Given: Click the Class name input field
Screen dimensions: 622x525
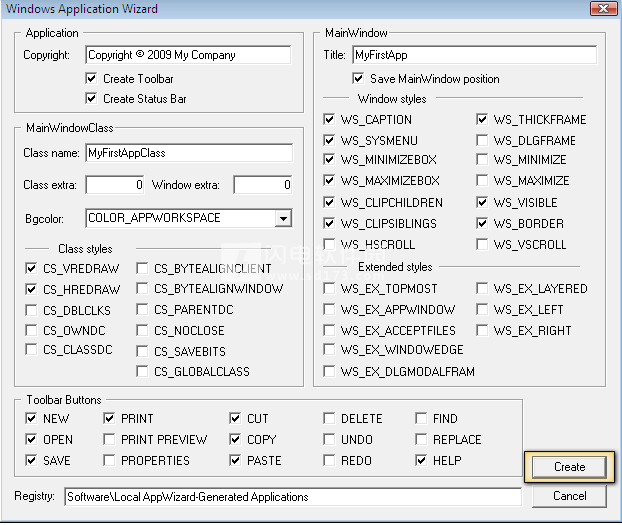Looking at the screenshot, I should 189,153.
